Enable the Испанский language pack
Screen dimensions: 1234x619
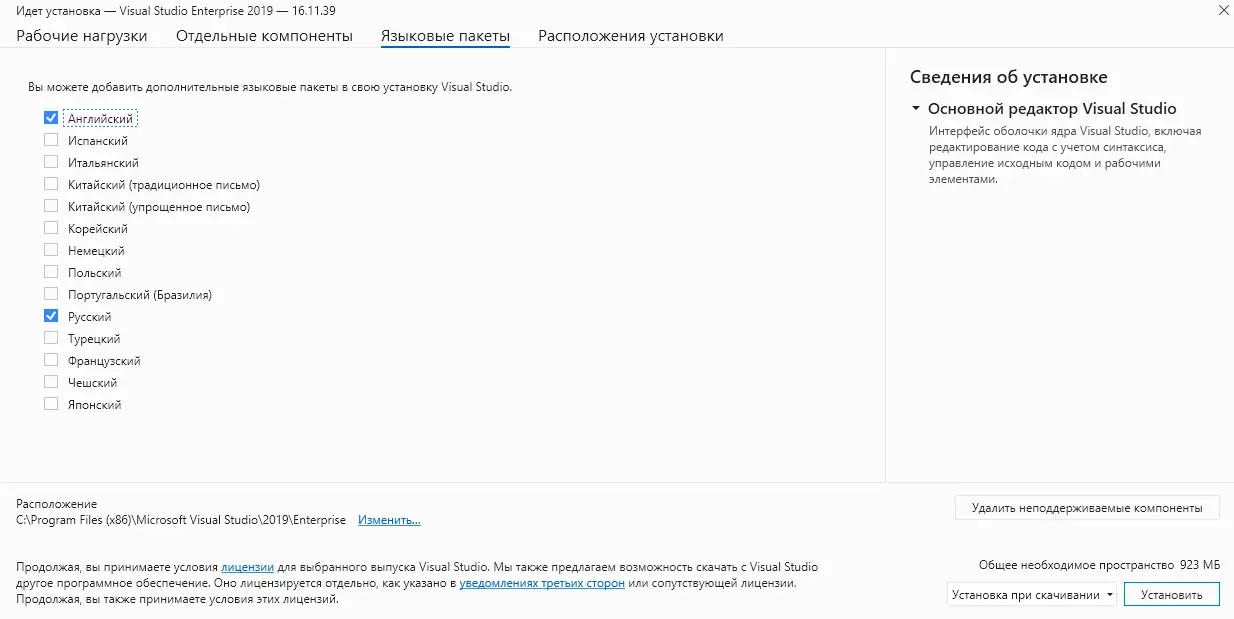coord(51,140)
